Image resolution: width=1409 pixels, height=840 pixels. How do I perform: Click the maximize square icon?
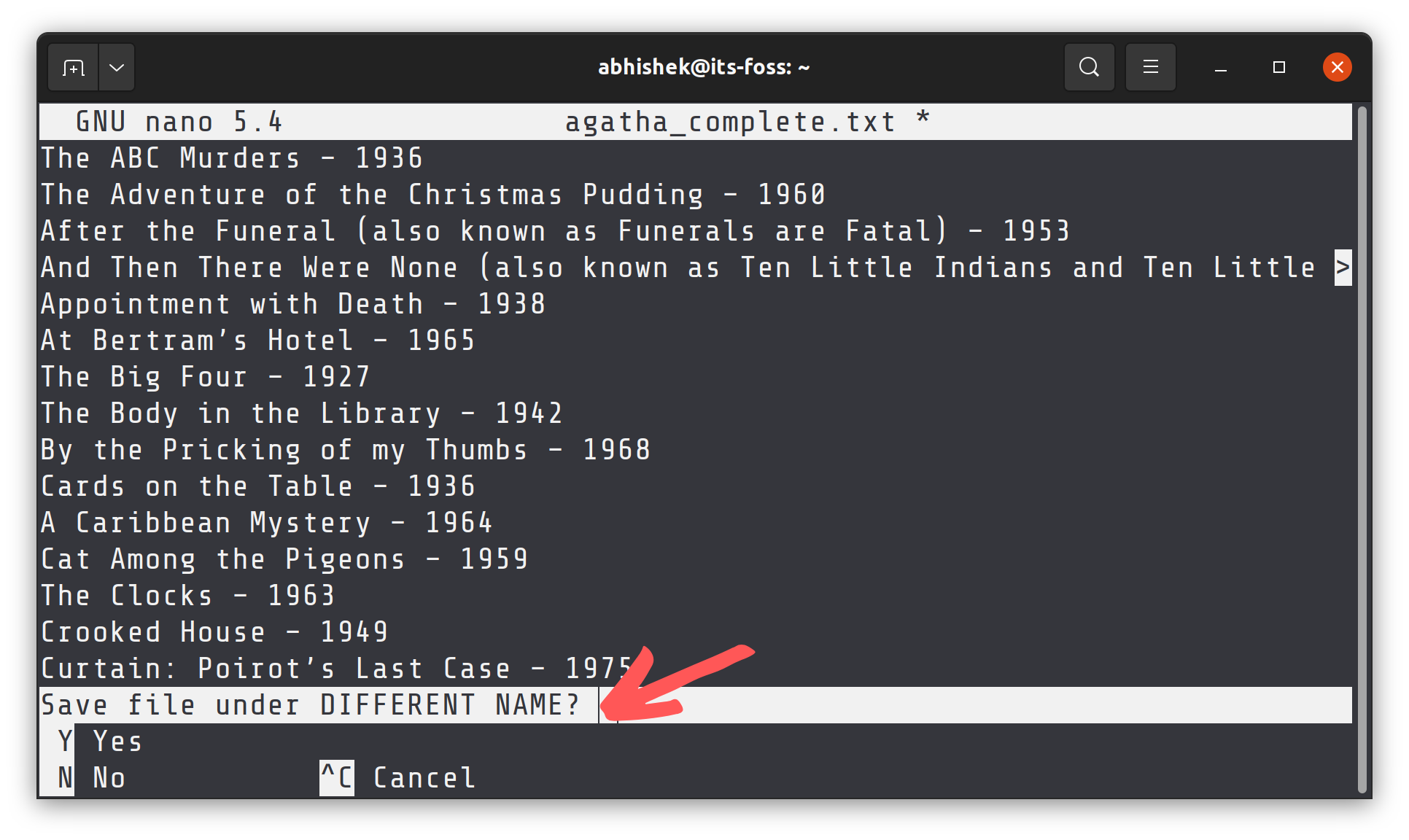coord(1278,67)
